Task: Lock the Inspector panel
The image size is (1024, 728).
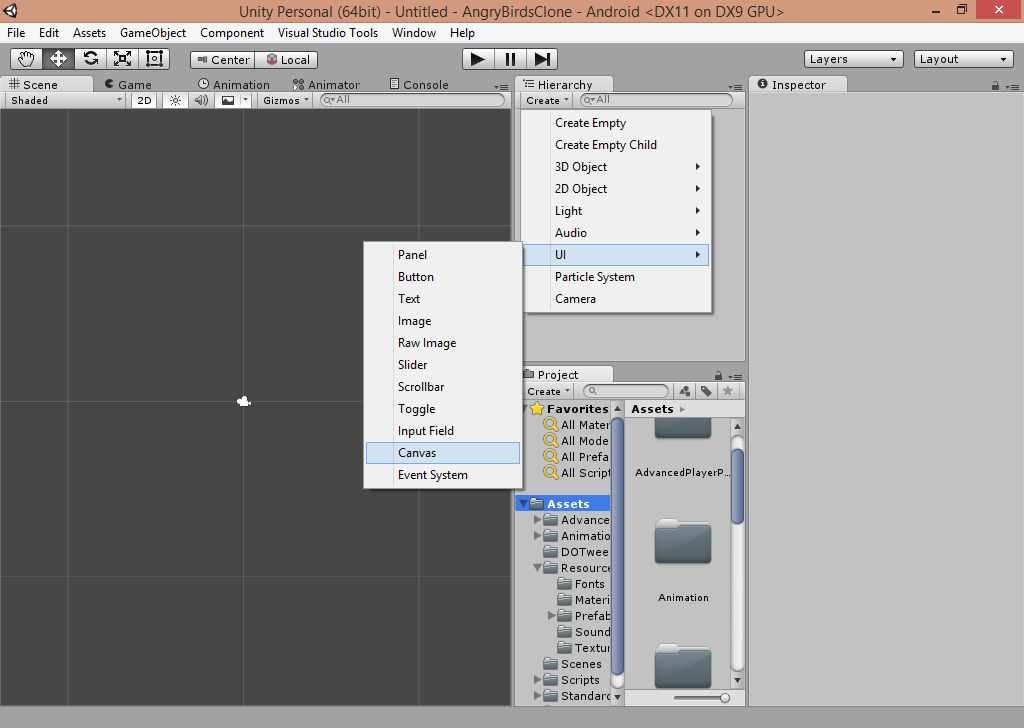Action: [995, 86]
